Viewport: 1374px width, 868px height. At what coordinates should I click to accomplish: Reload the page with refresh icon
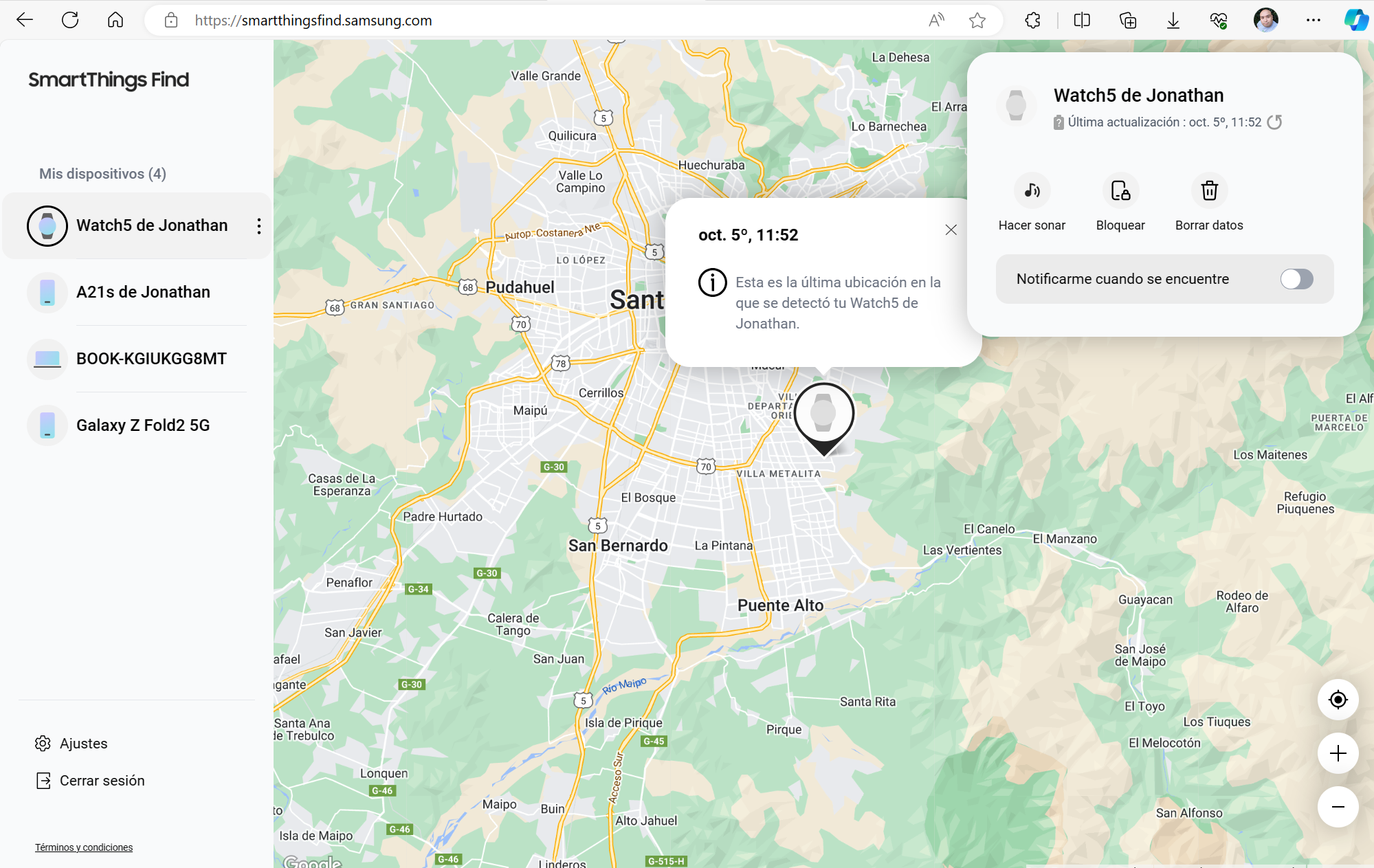70,20
